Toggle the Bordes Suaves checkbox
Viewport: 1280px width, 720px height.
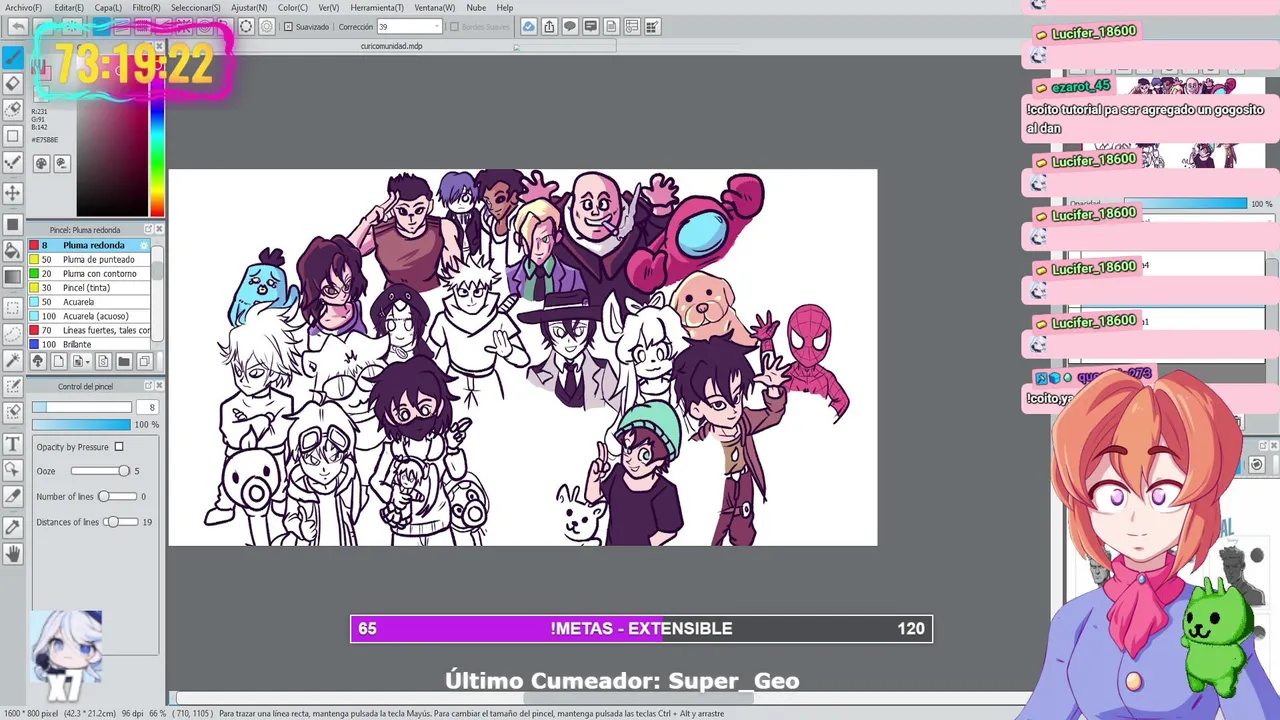tap(453, 27)
